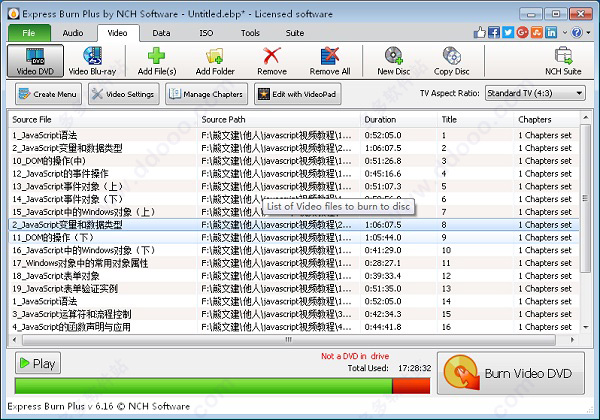Select row 4_JavaScript的函数声明与应用

[x=294, y=327]
